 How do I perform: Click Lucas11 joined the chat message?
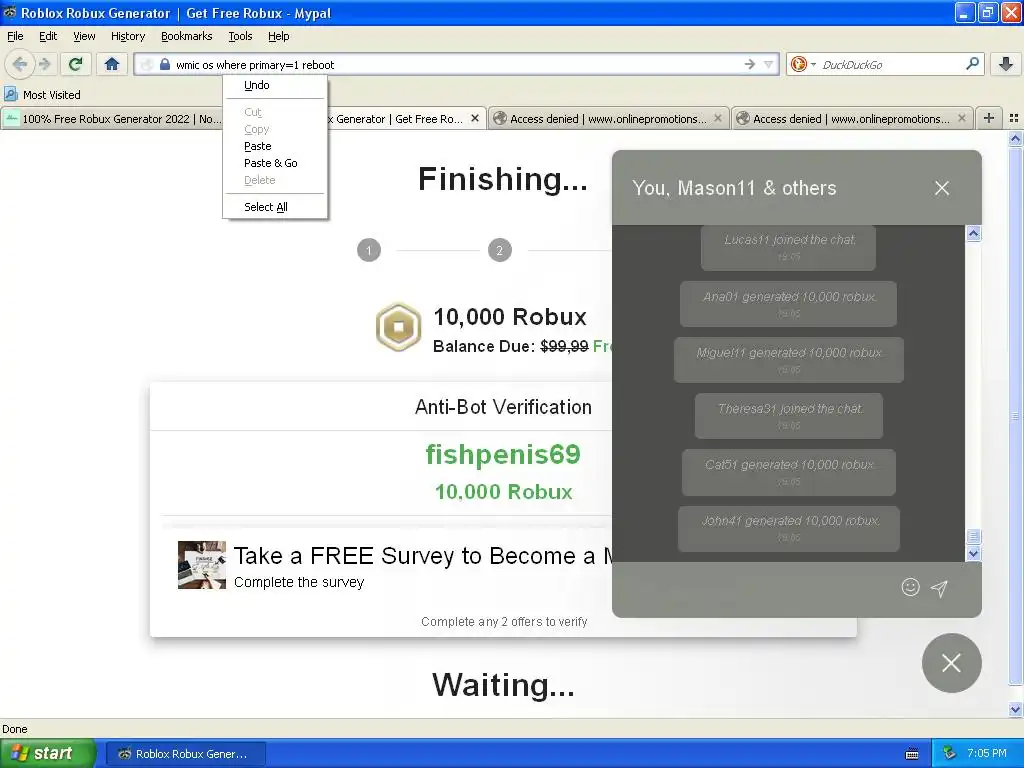click(x=788, y=247)
